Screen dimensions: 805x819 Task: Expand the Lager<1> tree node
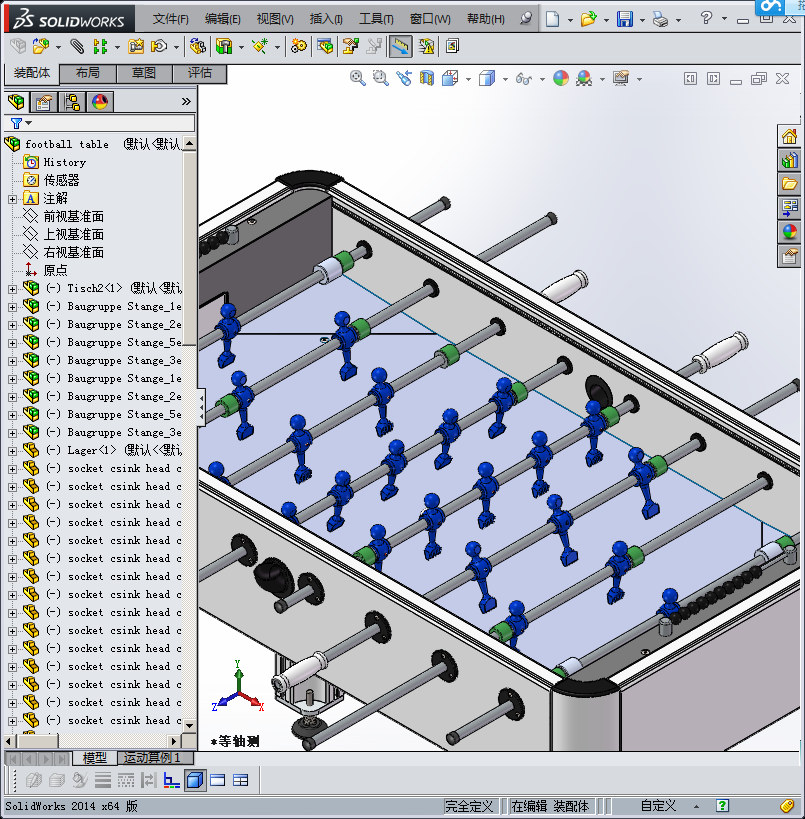click(12, 450)
